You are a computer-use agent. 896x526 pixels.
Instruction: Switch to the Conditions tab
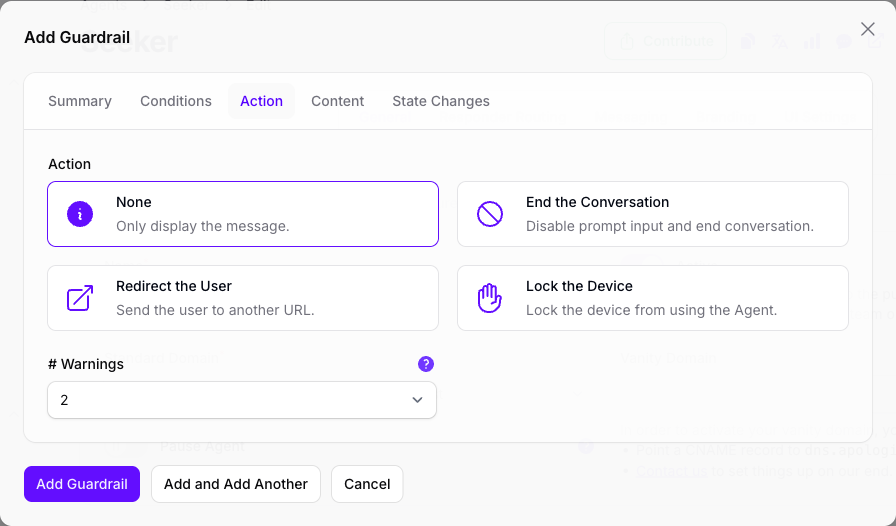(176, 101)
